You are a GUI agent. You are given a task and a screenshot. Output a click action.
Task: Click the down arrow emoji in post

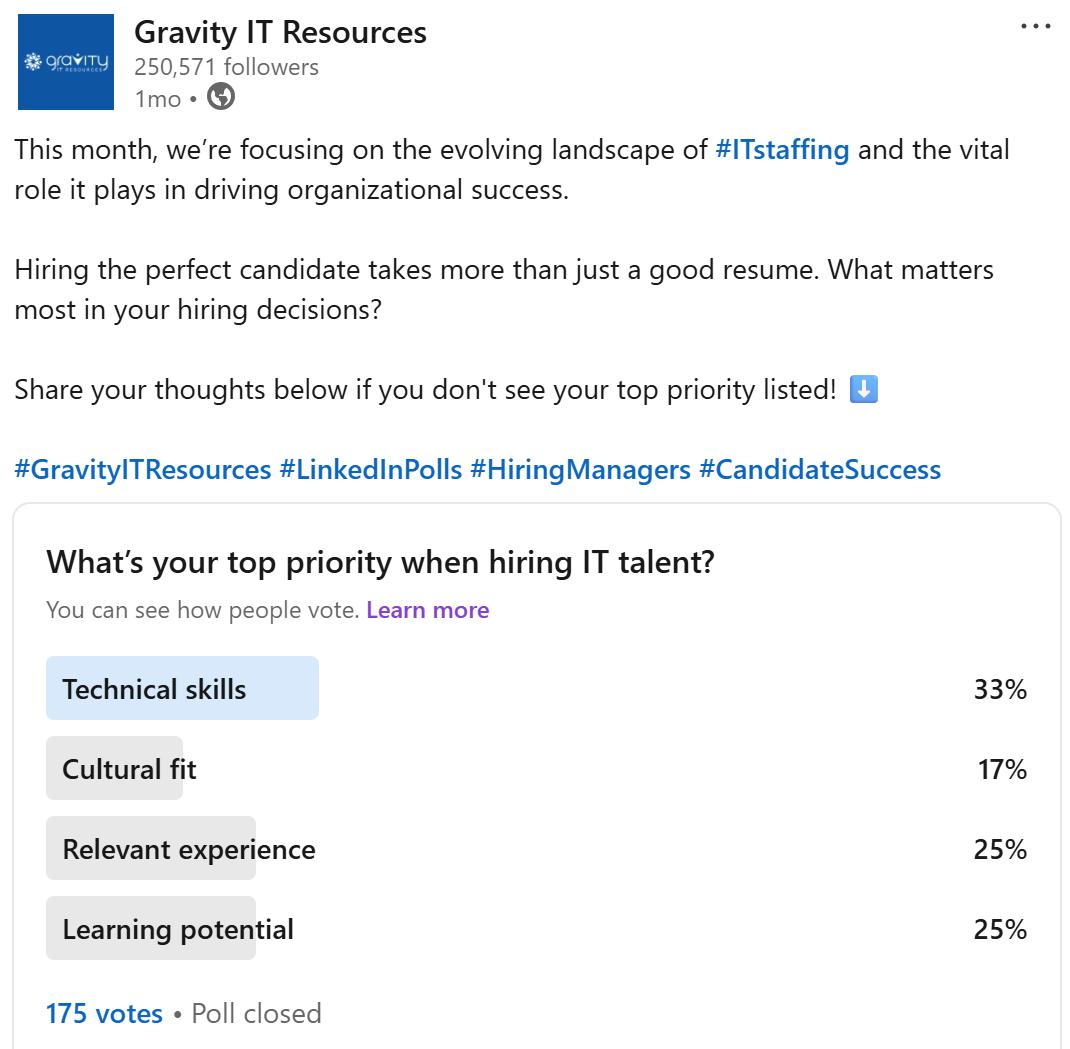[863, 390]
